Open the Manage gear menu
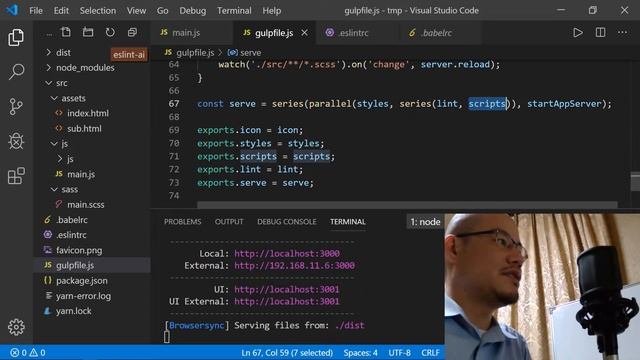Image resolution: width=640 pixels, height=360 pixels. pyautogui.click(x=16, y=327)
